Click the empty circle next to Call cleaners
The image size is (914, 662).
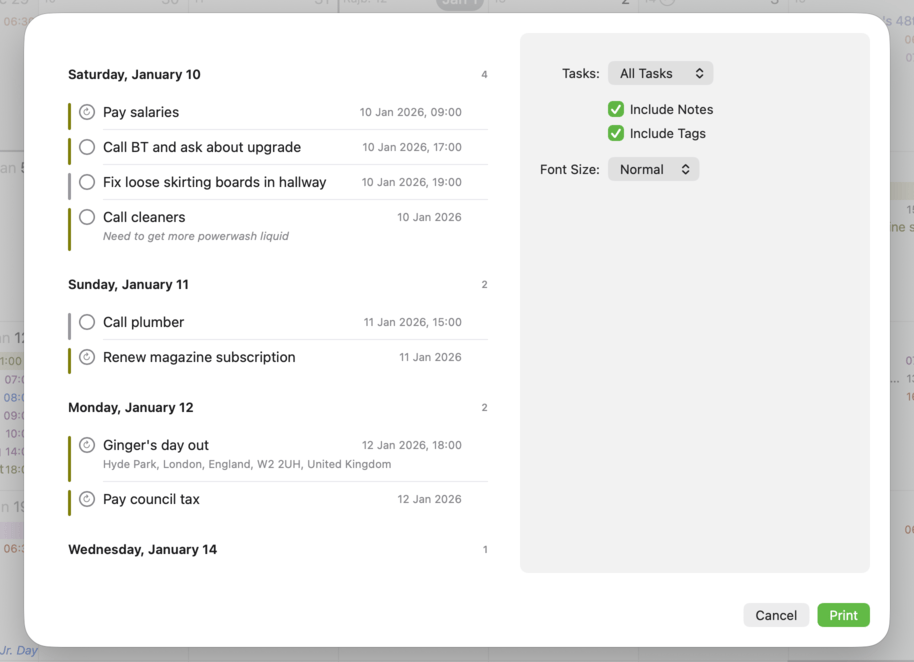click(x=86, y=216)
